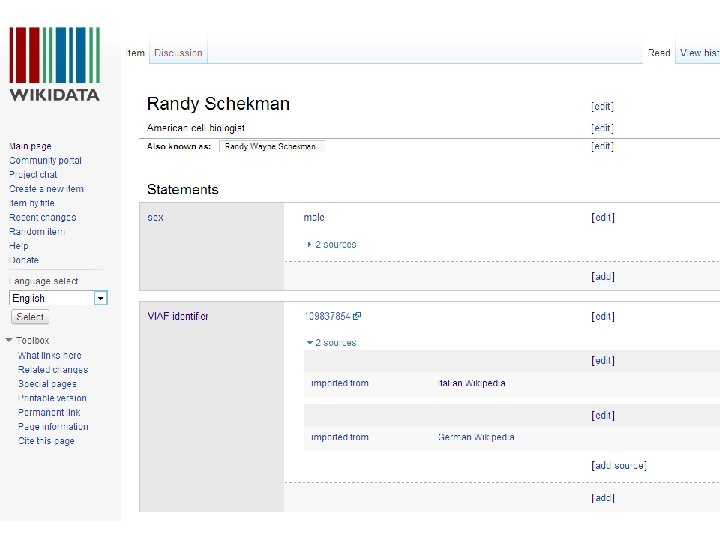Switch to the Read tab
720x540 pixels.
(x=659, y=53)
